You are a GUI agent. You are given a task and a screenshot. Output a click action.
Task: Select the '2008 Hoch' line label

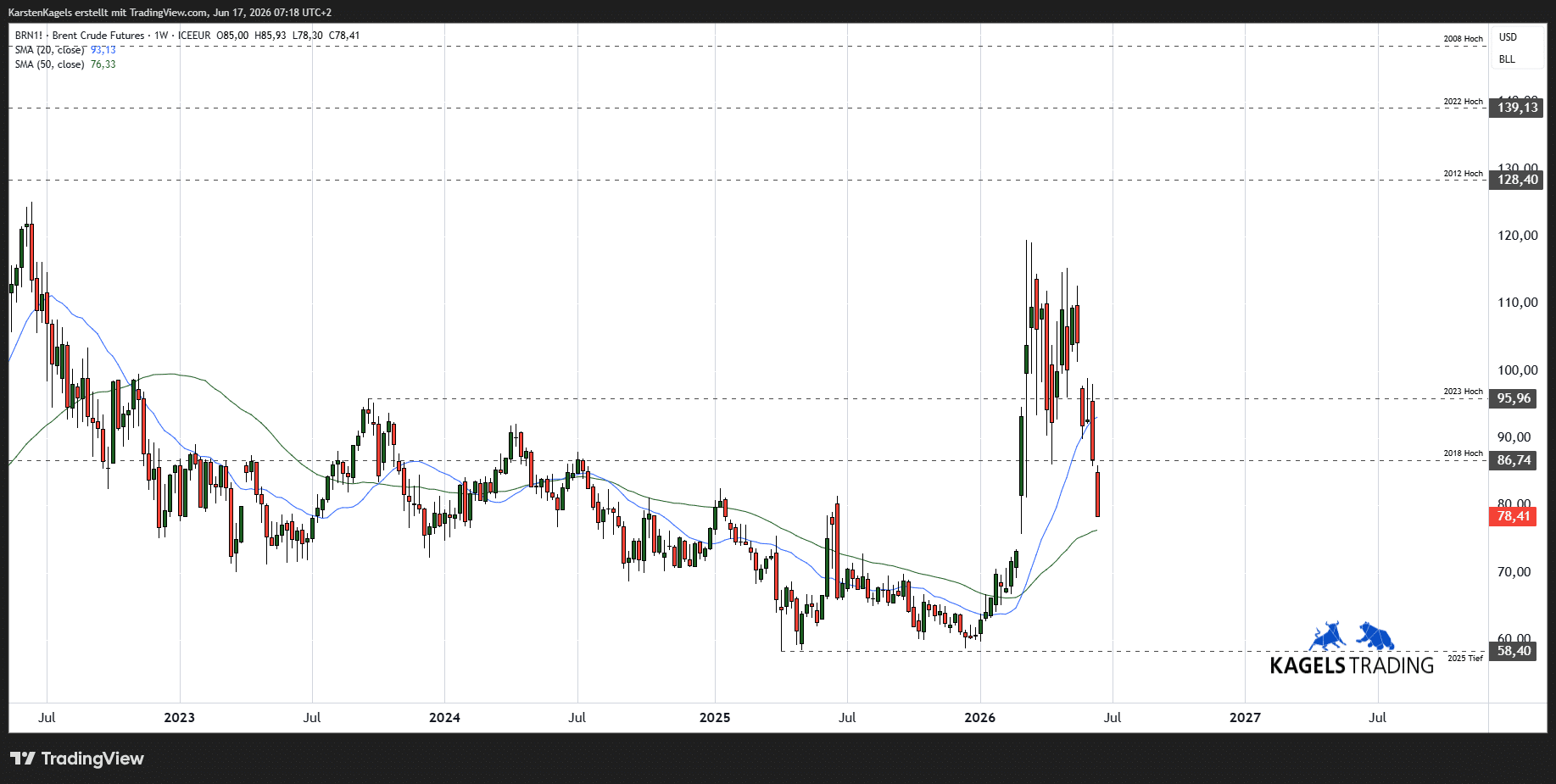(x=1464, y=39)
